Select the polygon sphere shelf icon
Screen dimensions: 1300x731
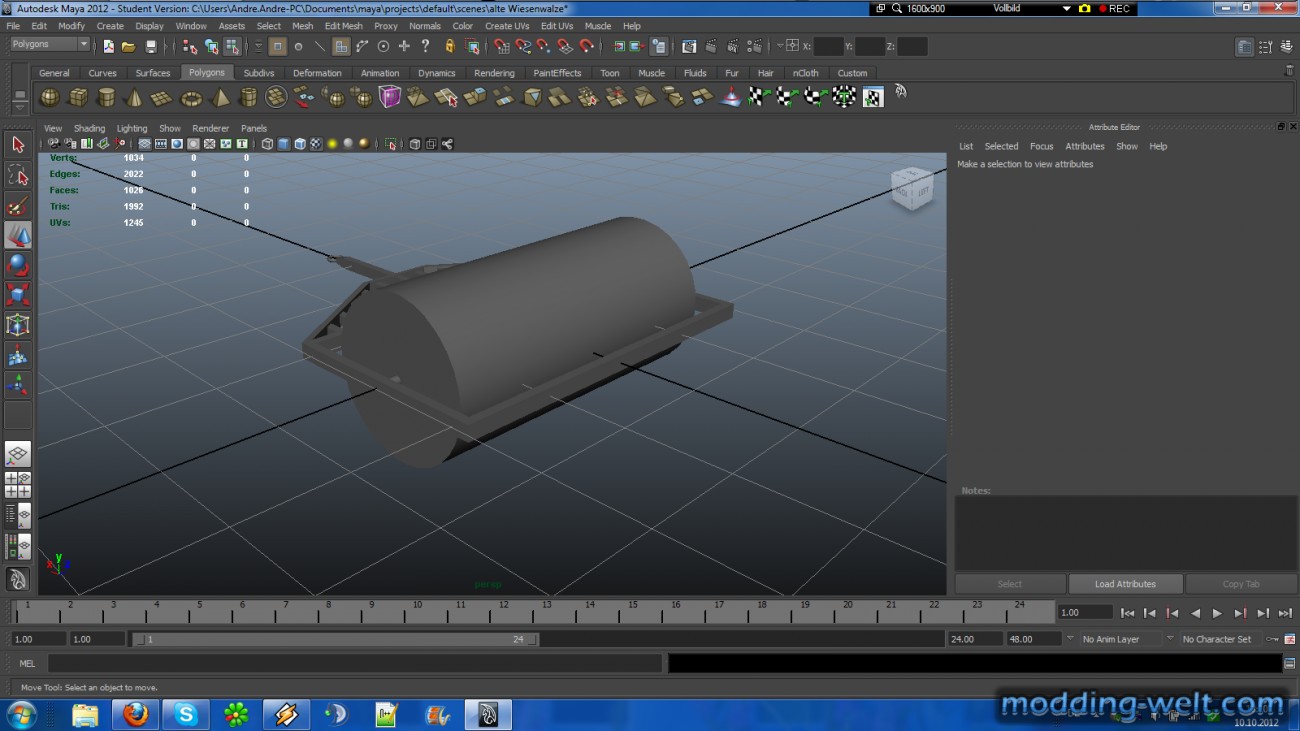click(49, 97)
